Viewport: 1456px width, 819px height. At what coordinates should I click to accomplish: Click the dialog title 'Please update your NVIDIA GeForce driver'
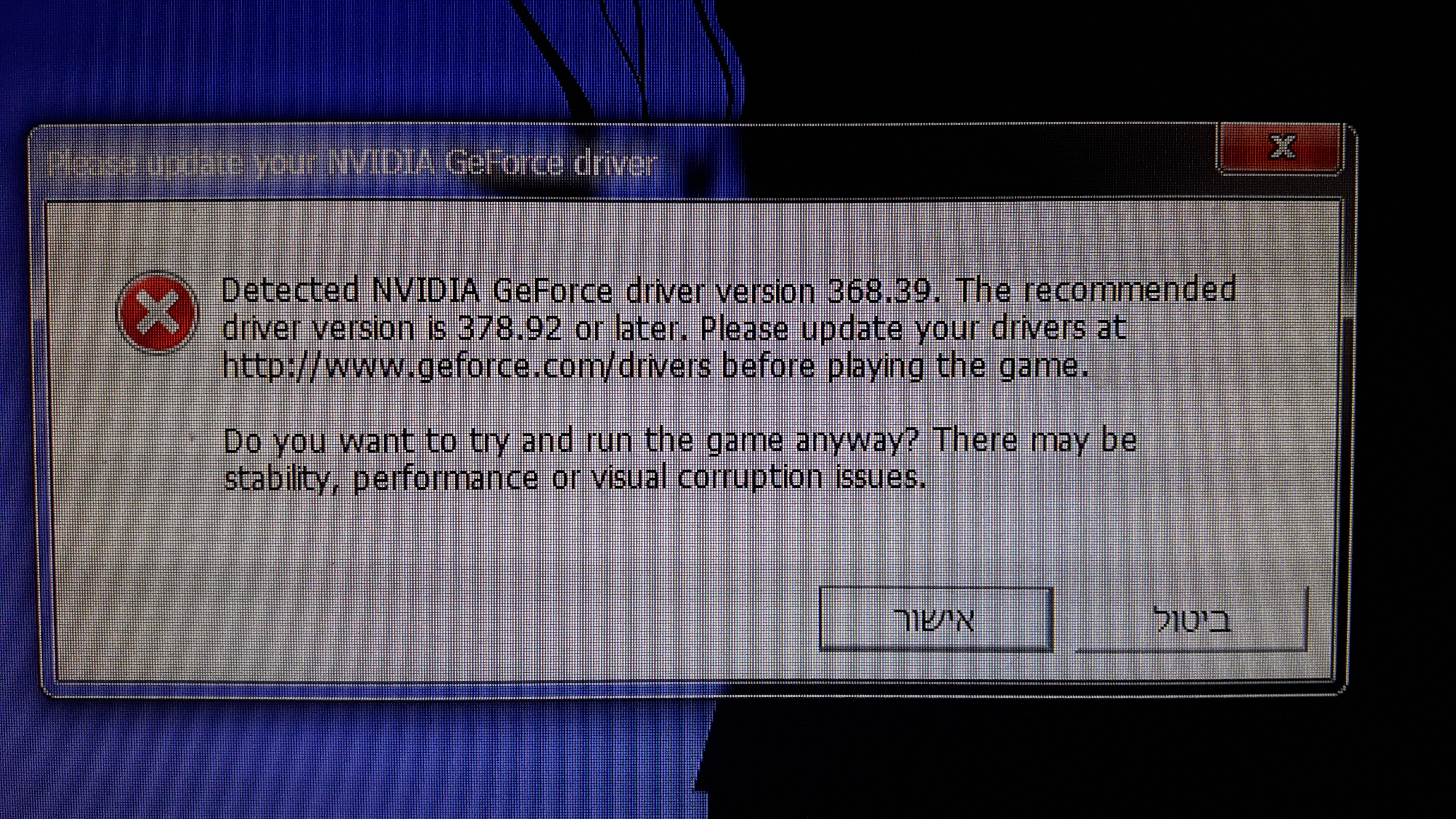click(352, 164)
